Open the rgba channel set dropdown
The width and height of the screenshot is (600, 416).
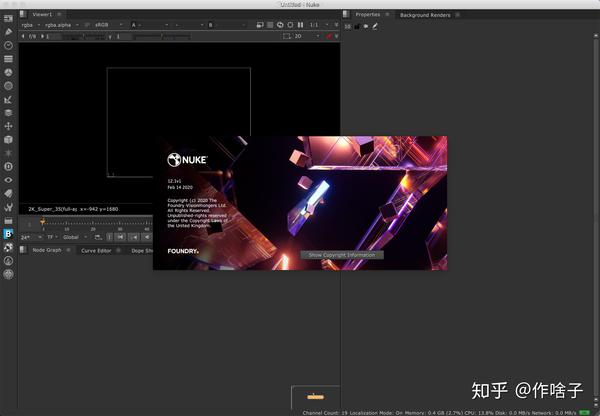point(31,25)
